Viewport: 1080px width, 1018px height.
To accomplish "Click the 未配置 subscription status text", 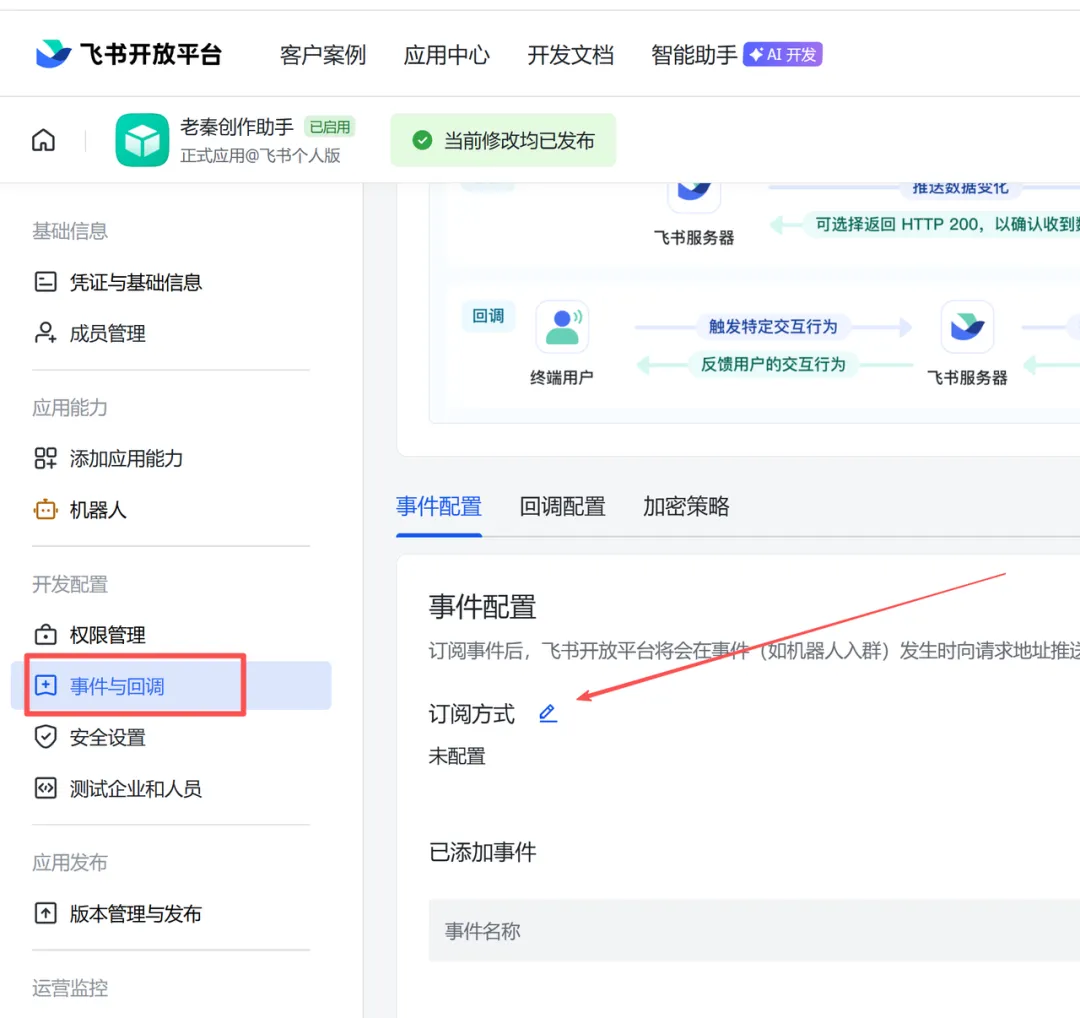I will (x=457, y=756).
